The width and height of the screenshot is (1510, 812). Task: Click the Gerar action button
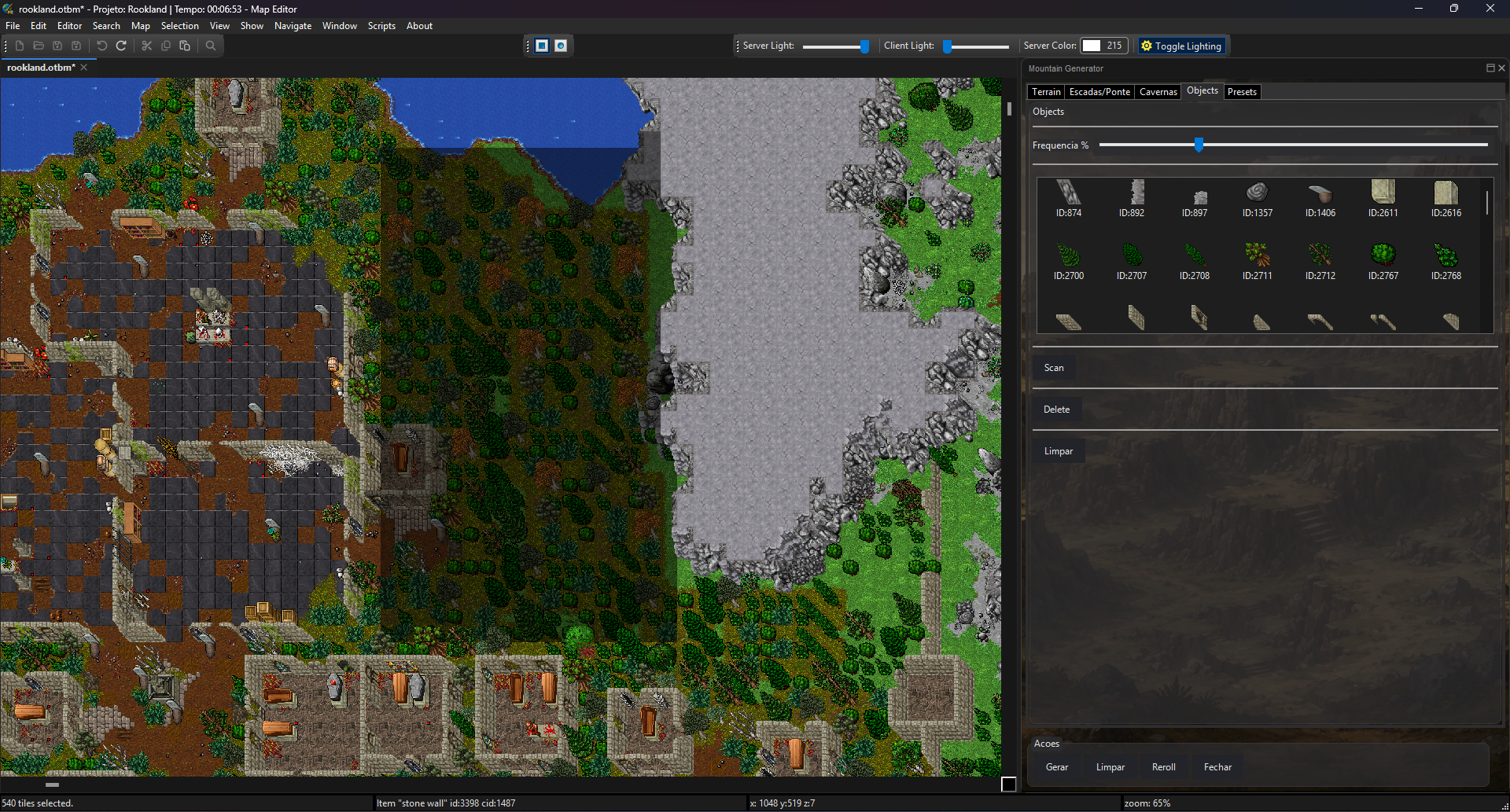pos(1057,767)
